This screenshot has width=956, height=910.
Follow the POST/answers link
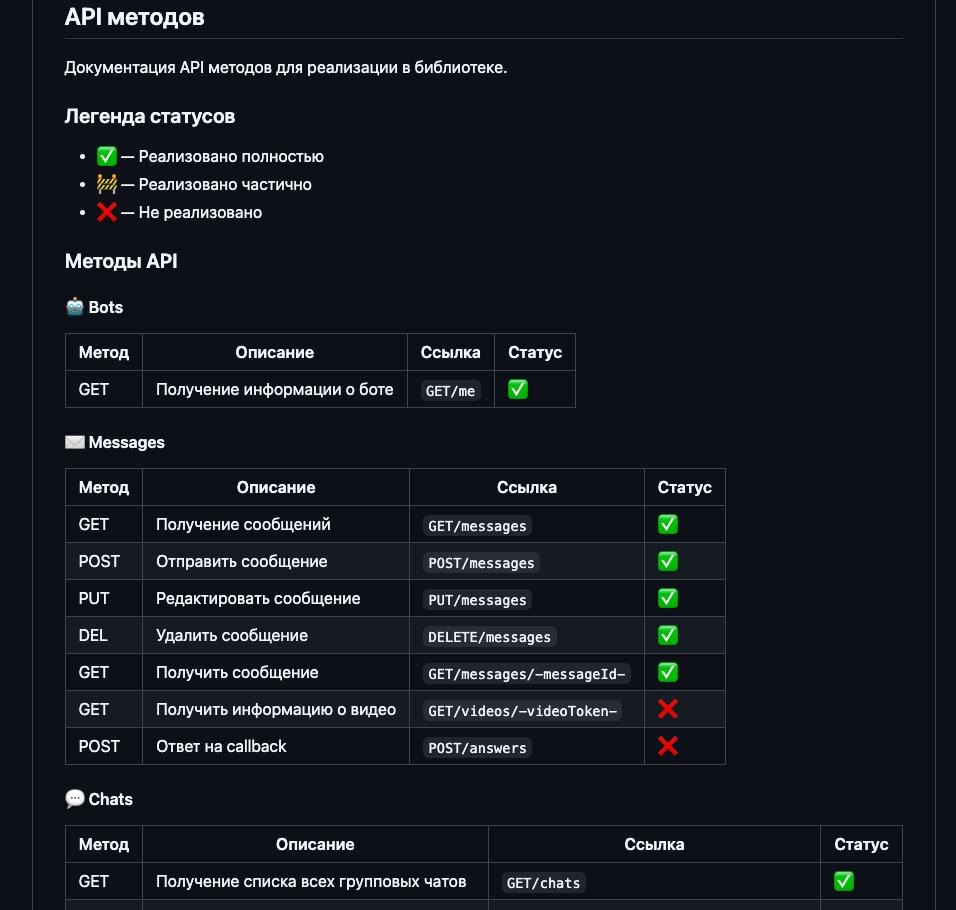coord(477,748)
